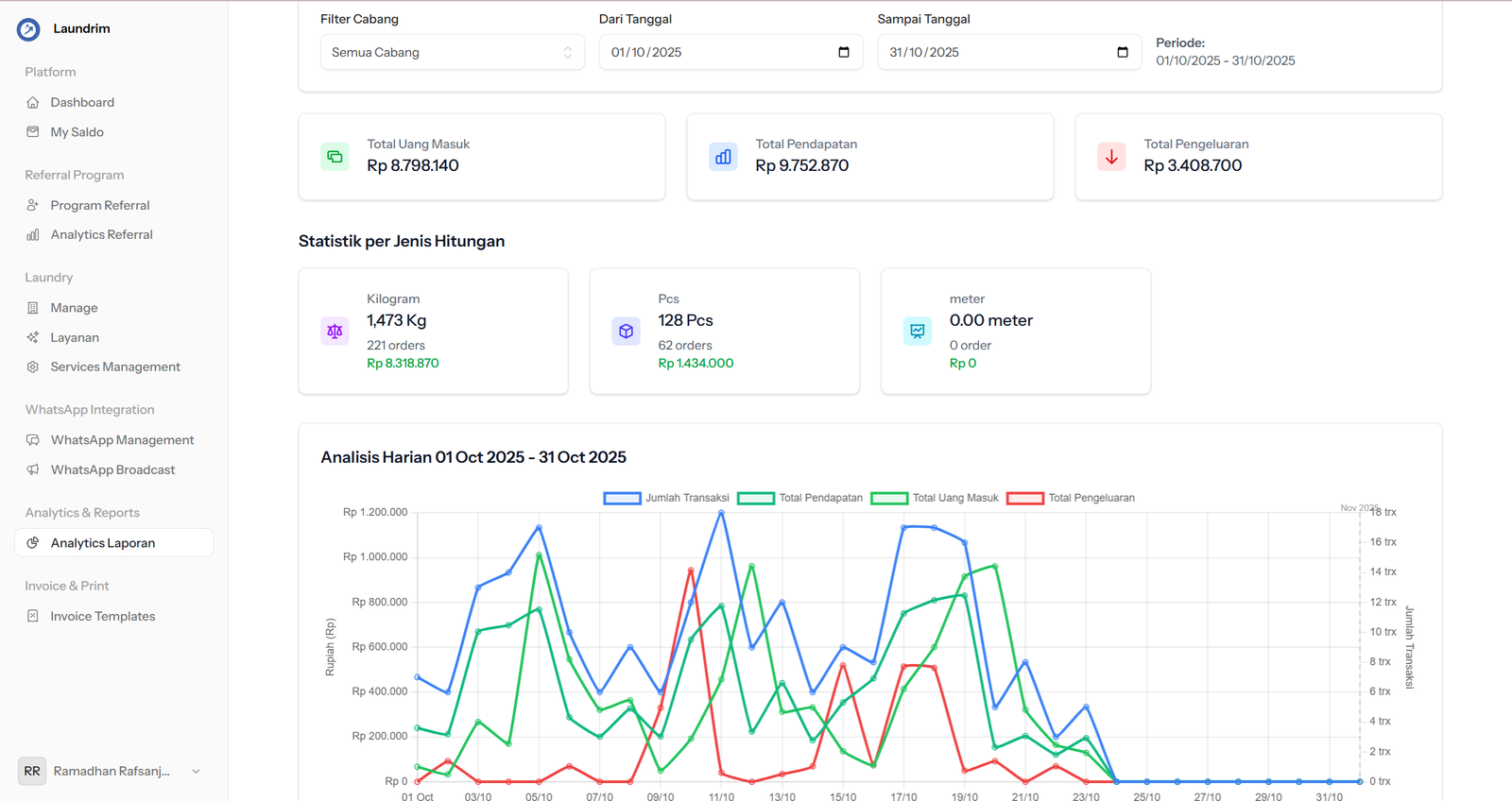Open the Program Referral link
The image size is (1512, 801).
(x=100, y=205)
